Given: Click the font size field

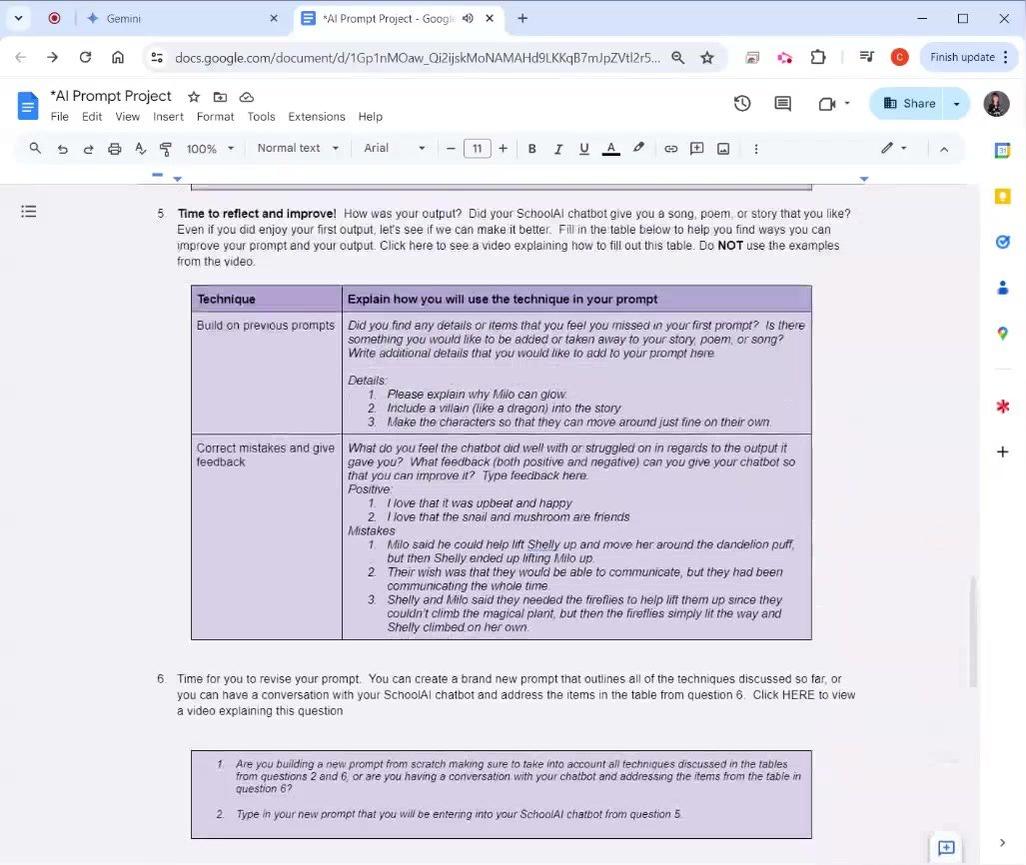Looking at the screenshot, I should click(x=477, y=149).
